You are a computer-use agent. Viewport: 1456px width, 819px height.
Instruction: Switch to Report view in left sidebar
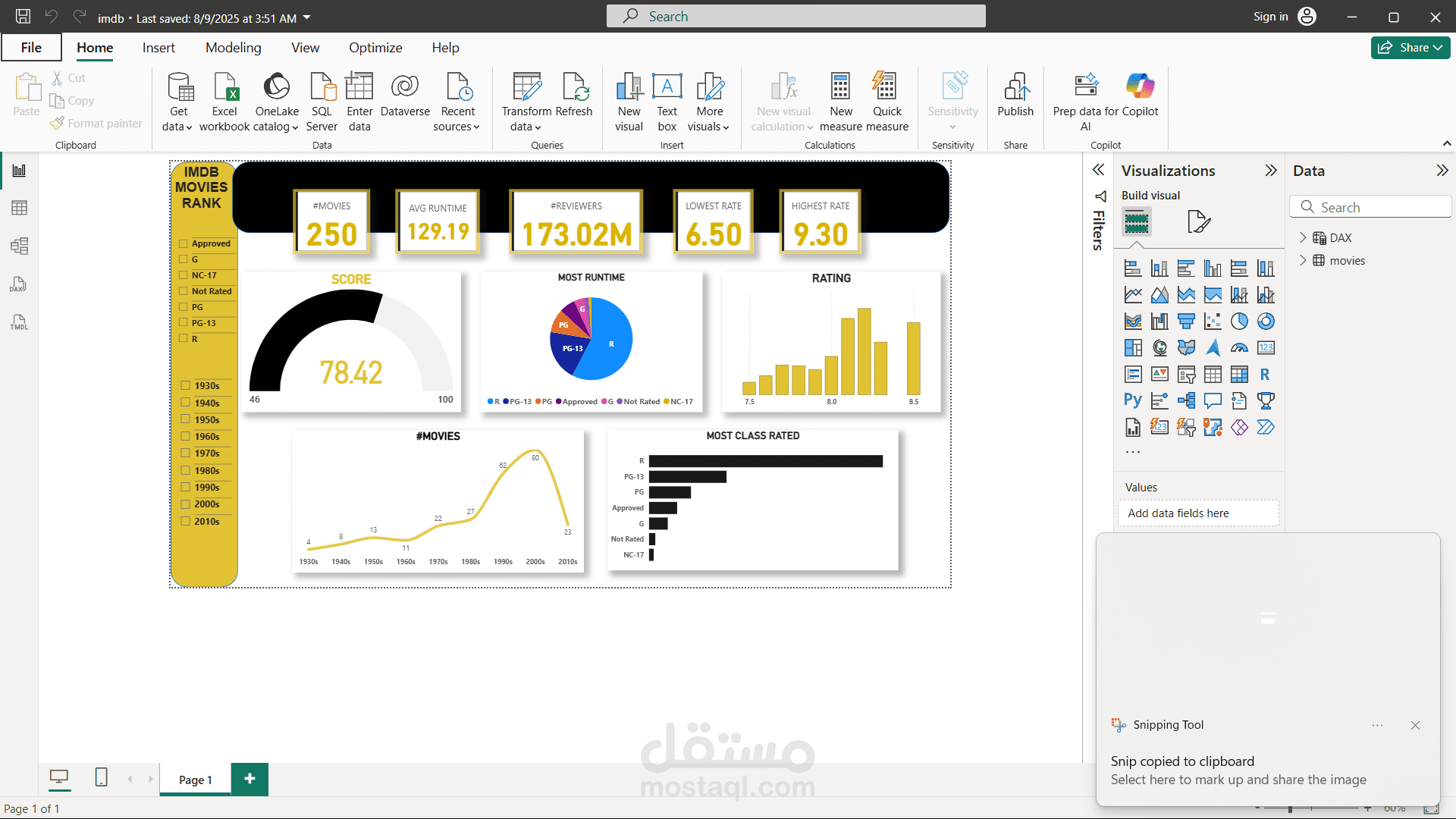pyautogui.click(x=19, y=171)
